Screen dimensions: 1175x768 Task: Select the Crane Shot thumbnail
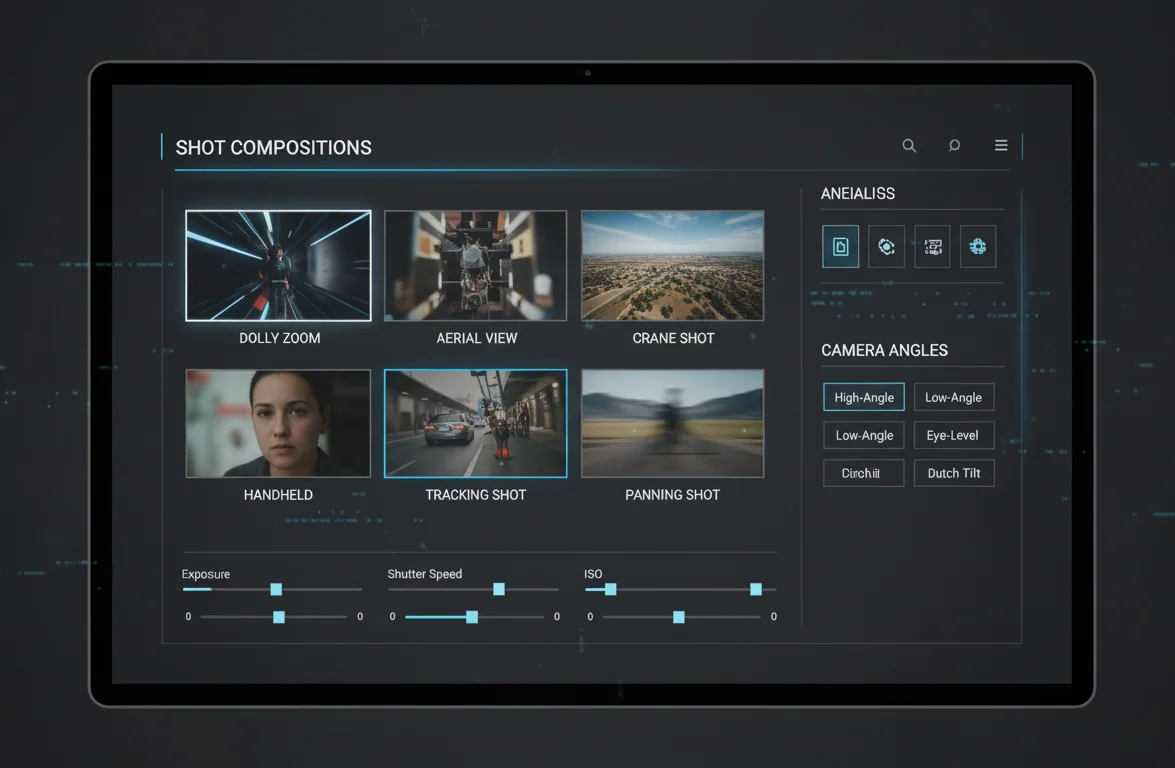[x=672, y=265]
